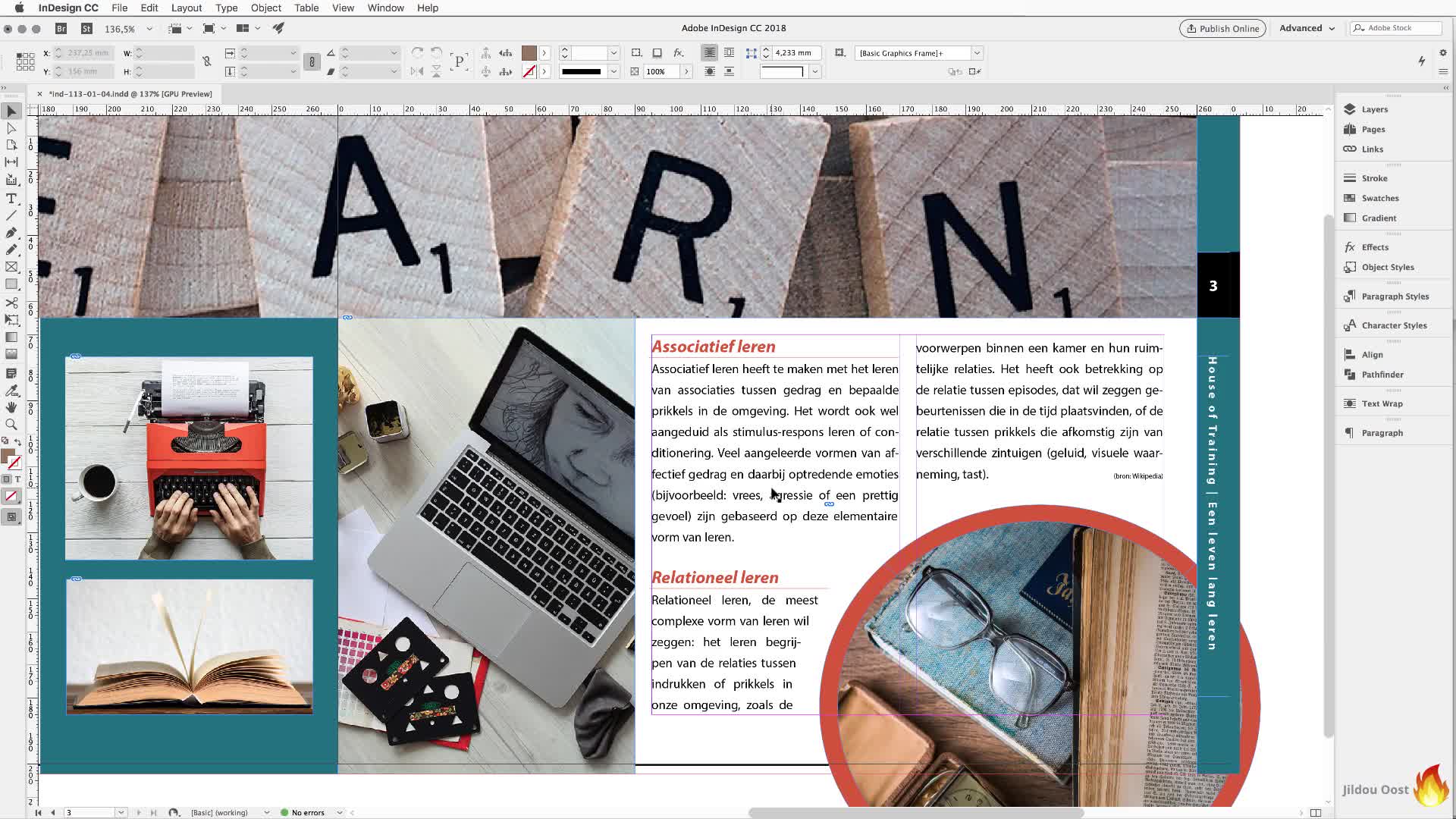Open the Layers panel
The width and height of the screenshot is (1456, 819).
[x=1374, y=109]
